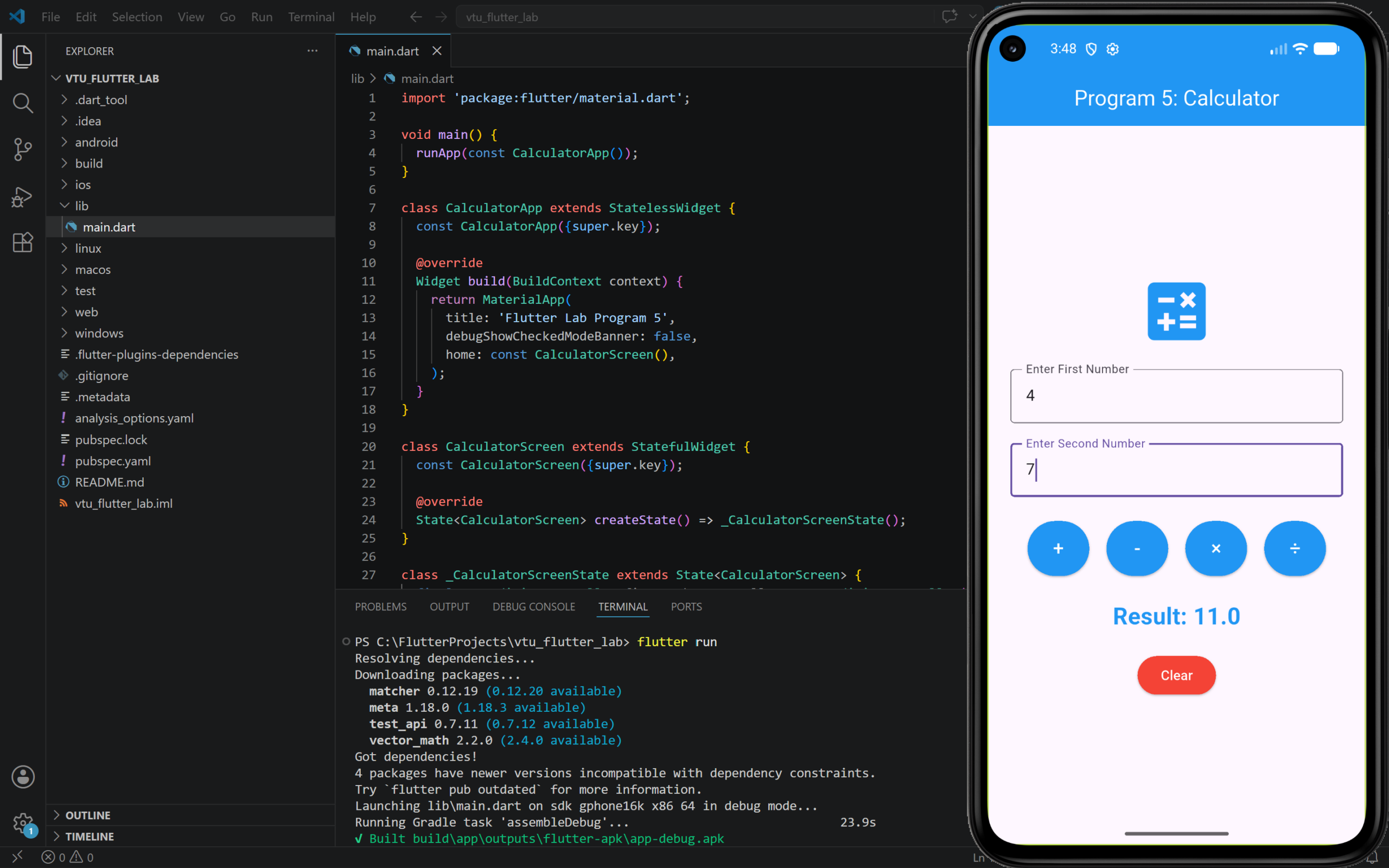Image resolution: width=1389 pixels, height=868 pixels.
Task: Open pubspec.lock file
Action: pyautogui.click(x=190, y=439)
